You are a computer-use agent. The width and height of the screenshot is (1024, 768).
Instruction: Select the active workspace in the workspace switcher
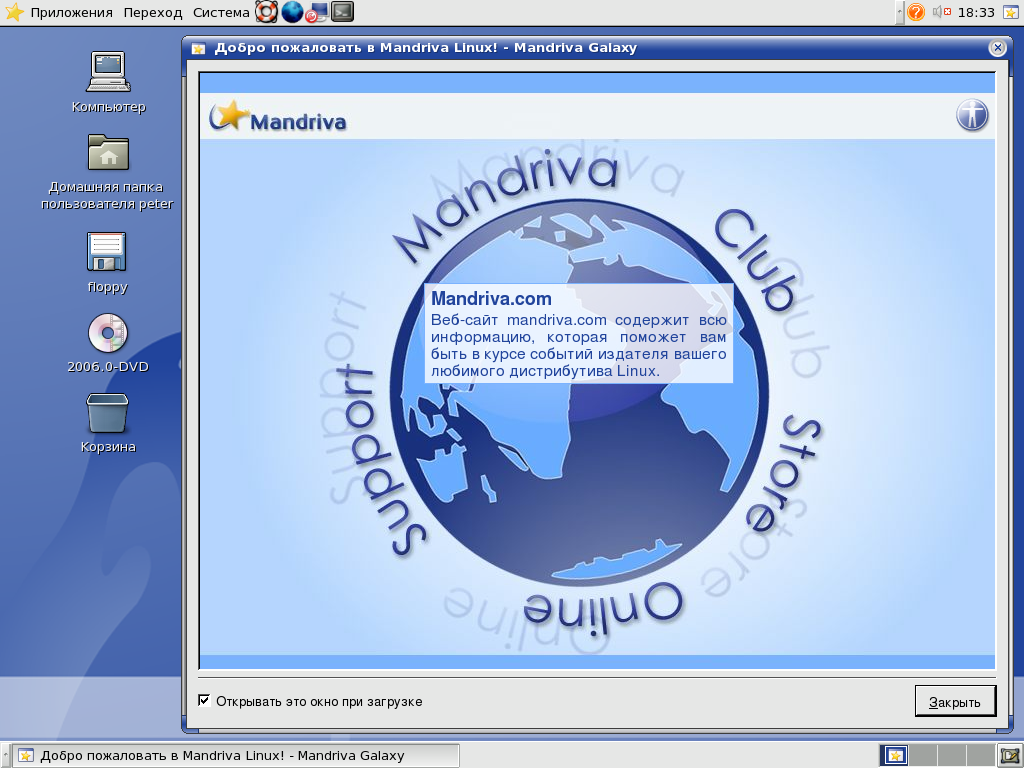tap(894, 756)
